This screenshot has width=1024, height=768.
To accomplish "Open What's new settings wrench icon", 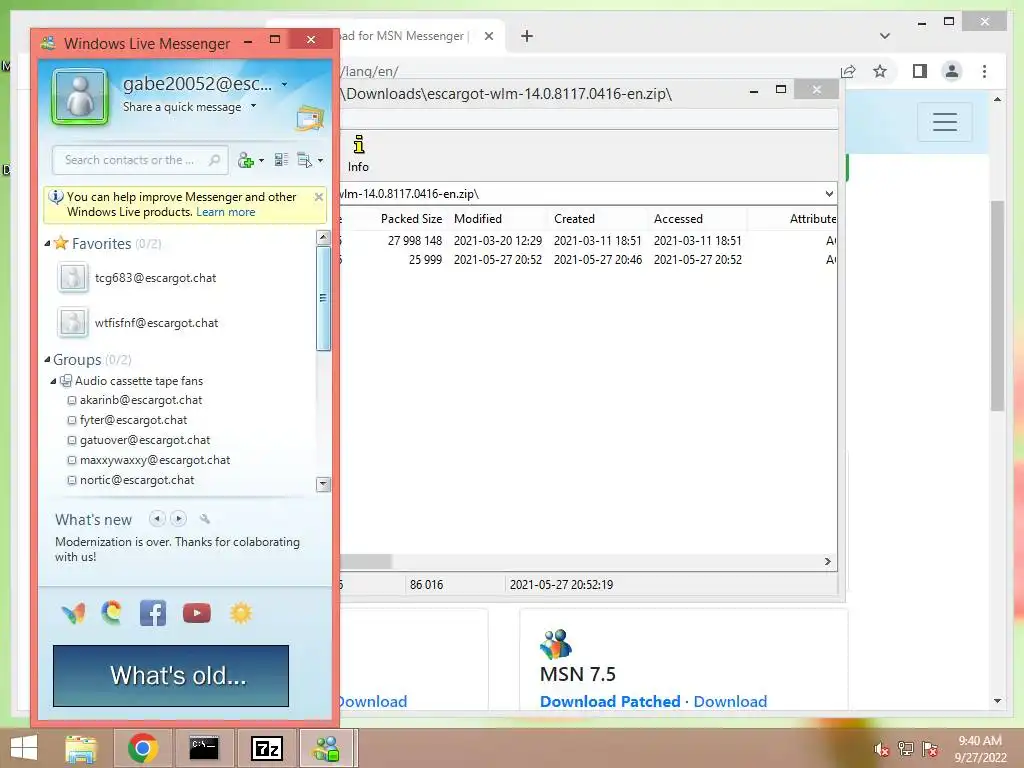I will pos(205,519).
